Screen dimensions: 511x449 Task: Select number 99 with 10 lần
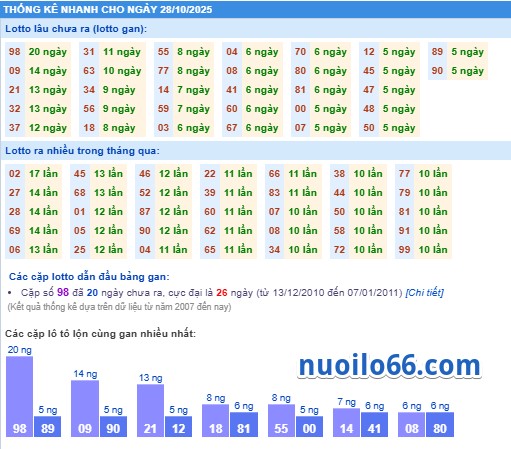pyautogui.click(x=404, y=250)
